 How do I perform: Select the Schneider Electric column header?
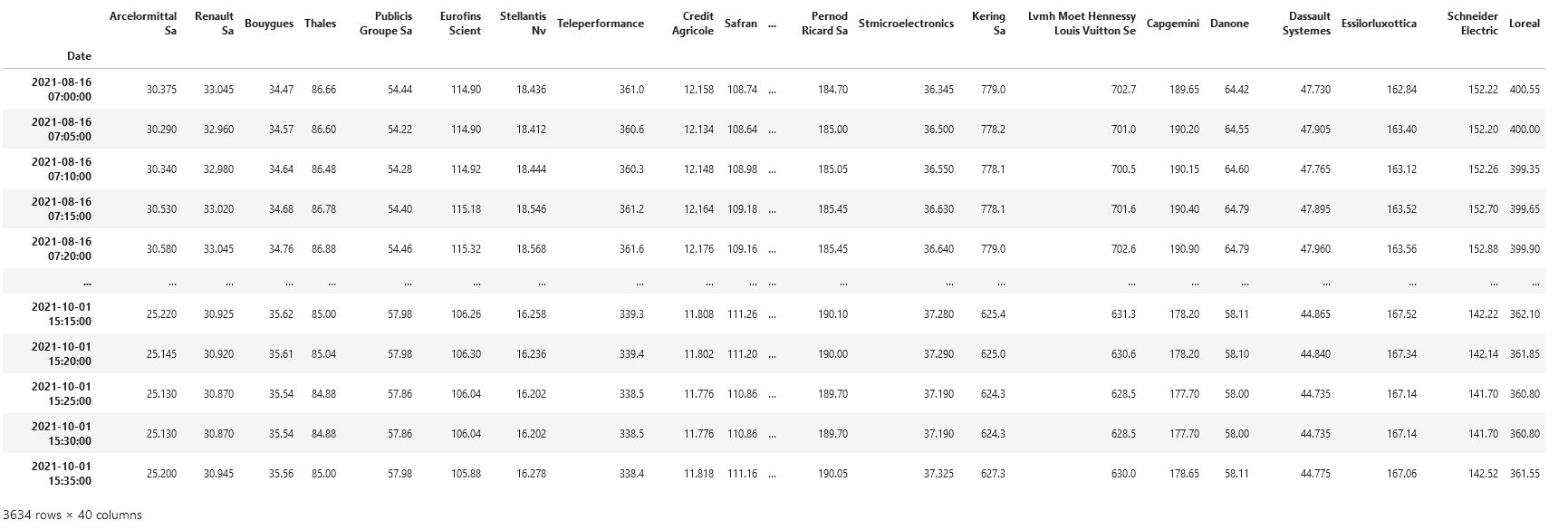(1473, 24)
